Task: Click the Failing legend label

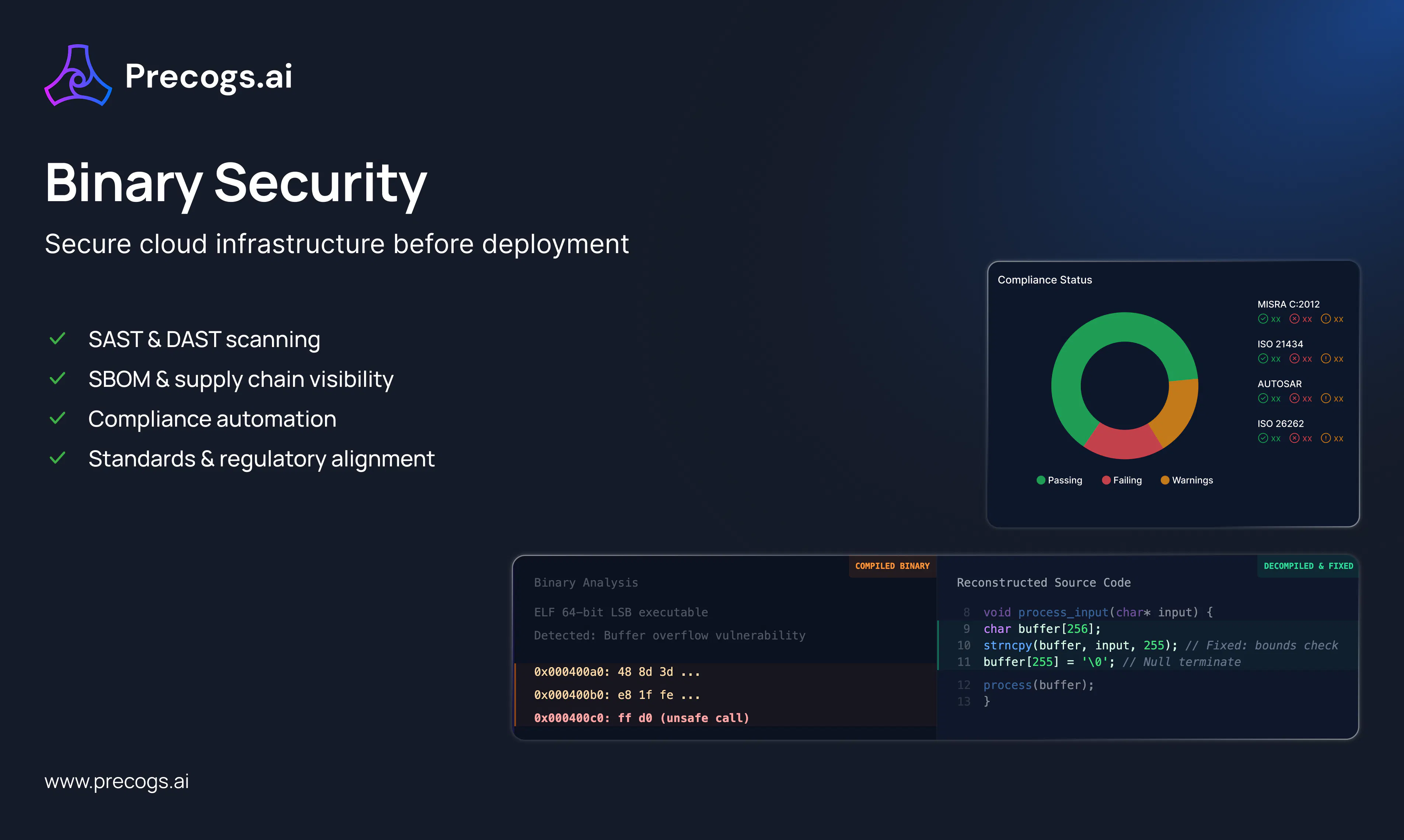Action: coord(1127,480)
